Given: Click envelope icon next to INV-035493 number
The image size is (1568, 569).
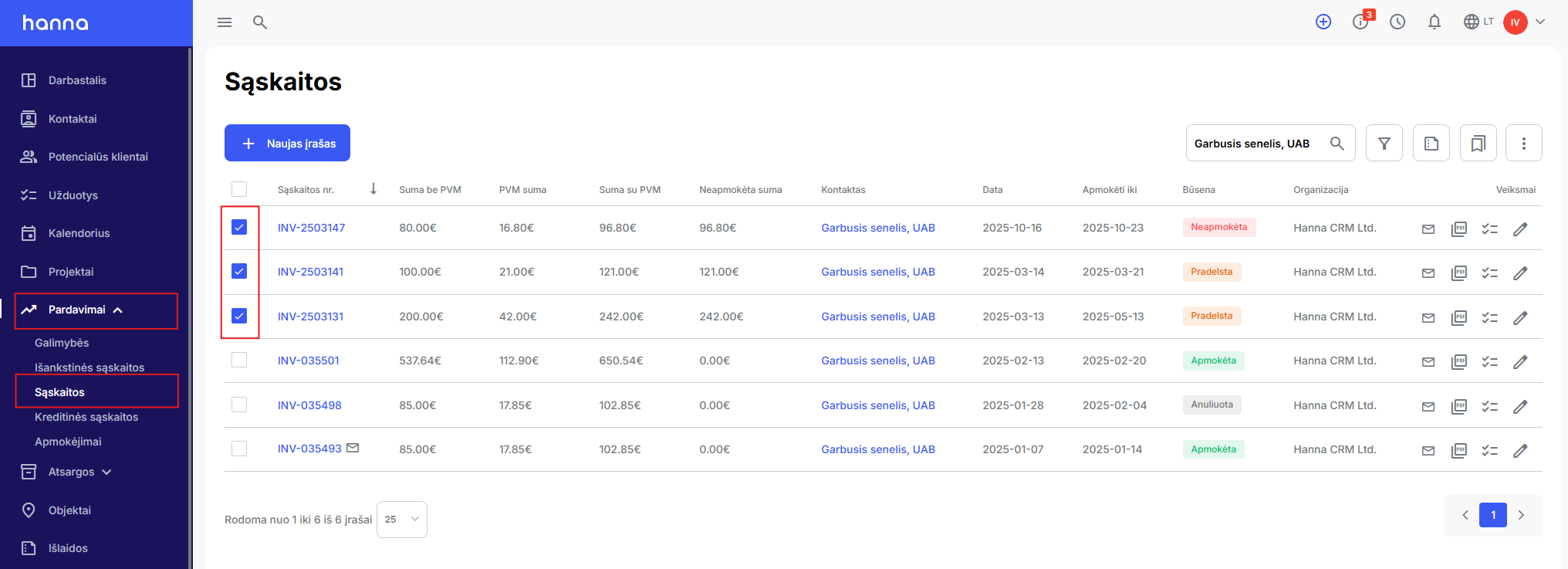Looking at the screenshot, I should (353, 448).
